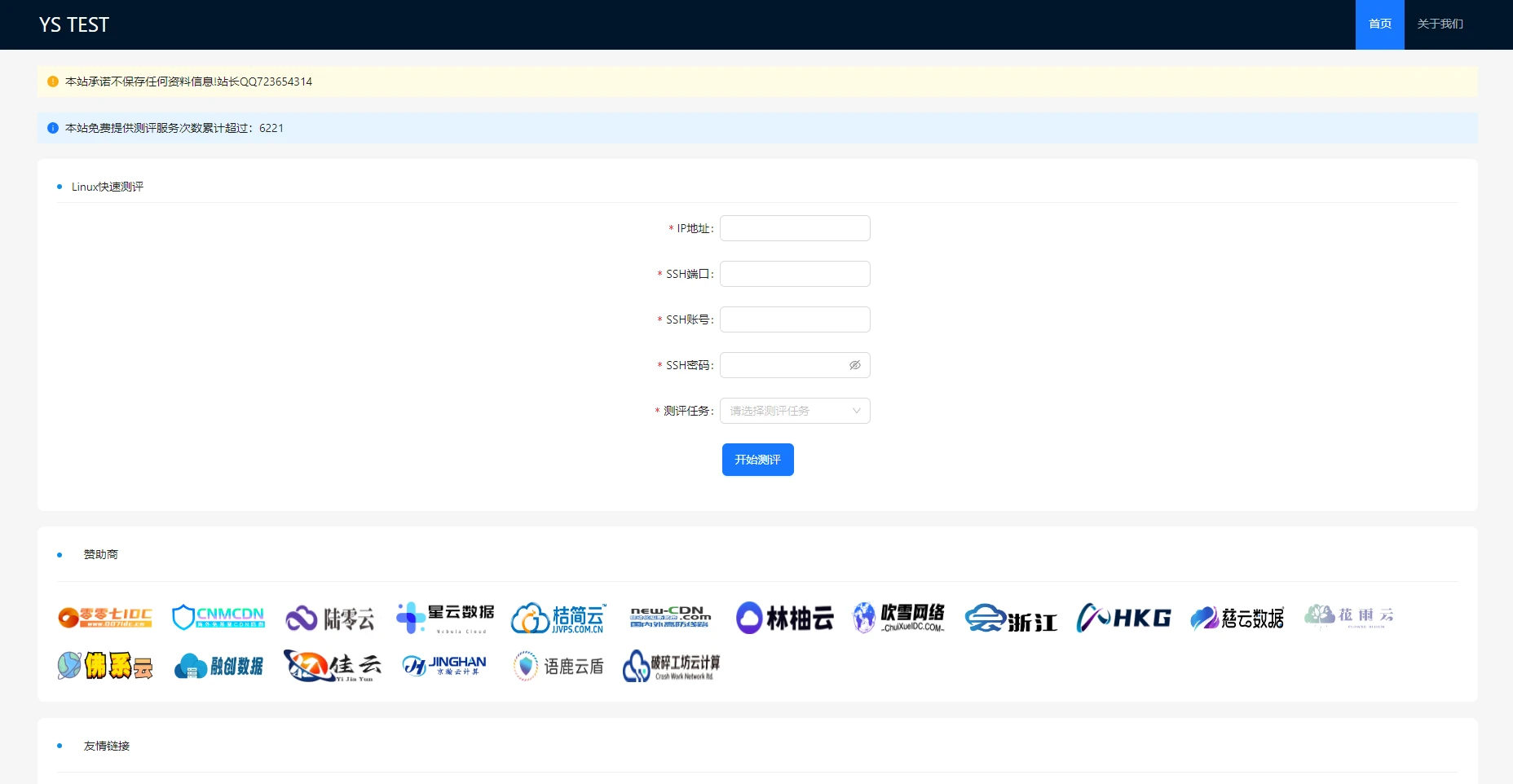Open the 吹雪网络 sponsor logo
The width and height of the screenshot is (1513, 784).
pyautogui.click(x=898, y=618)
